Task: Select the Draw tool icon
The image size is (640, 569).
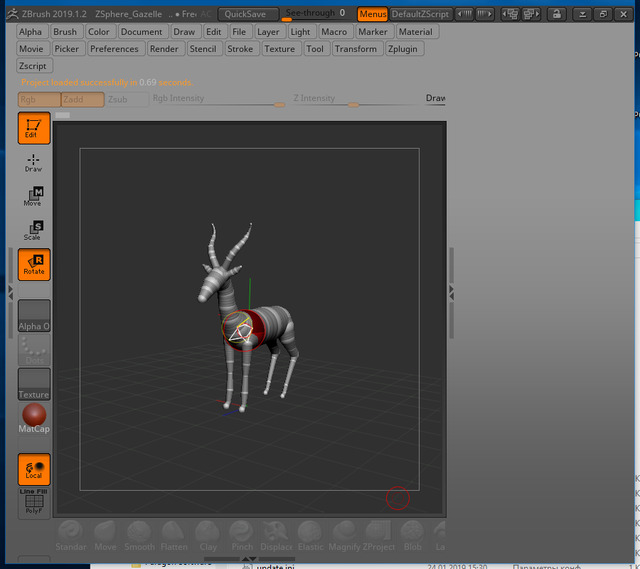Action: (x=33, y=163)
